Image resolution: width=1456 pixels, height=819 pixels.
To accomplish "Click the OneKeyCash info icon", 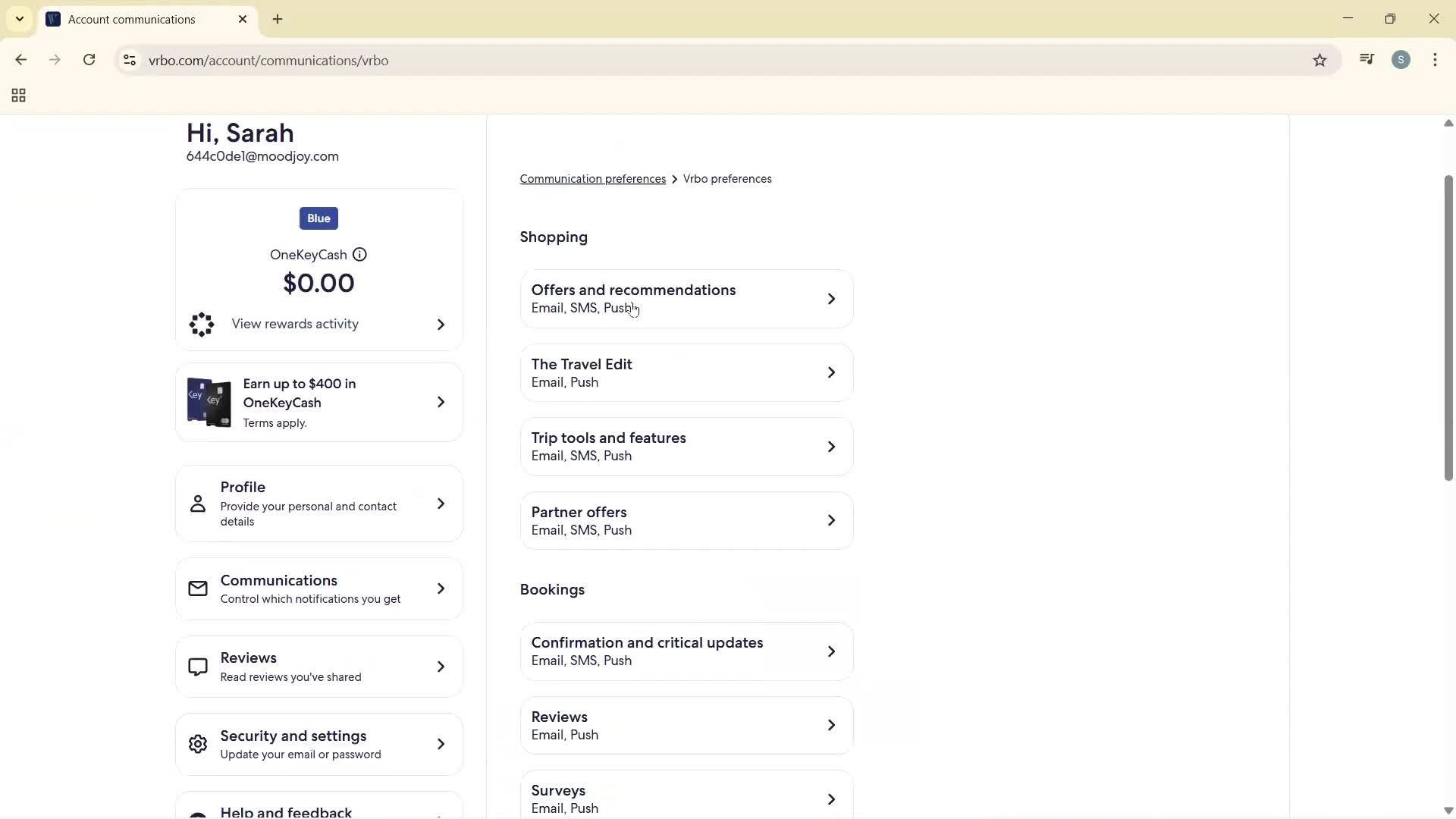I will click(x=359, y=255).
